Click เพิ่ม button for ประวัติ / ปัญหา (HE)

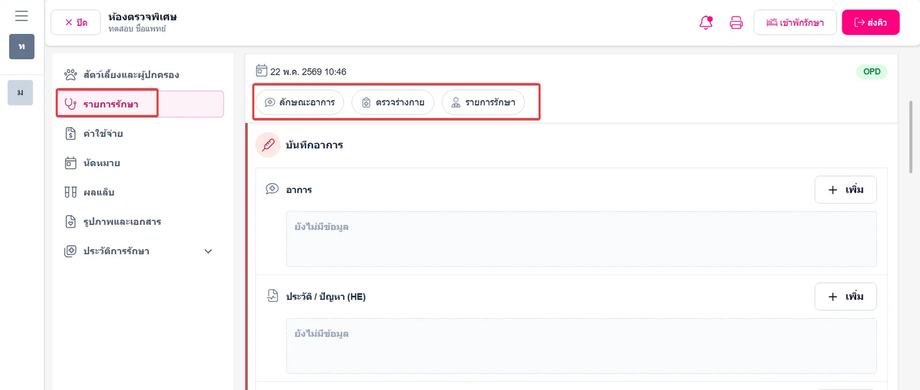845,297
